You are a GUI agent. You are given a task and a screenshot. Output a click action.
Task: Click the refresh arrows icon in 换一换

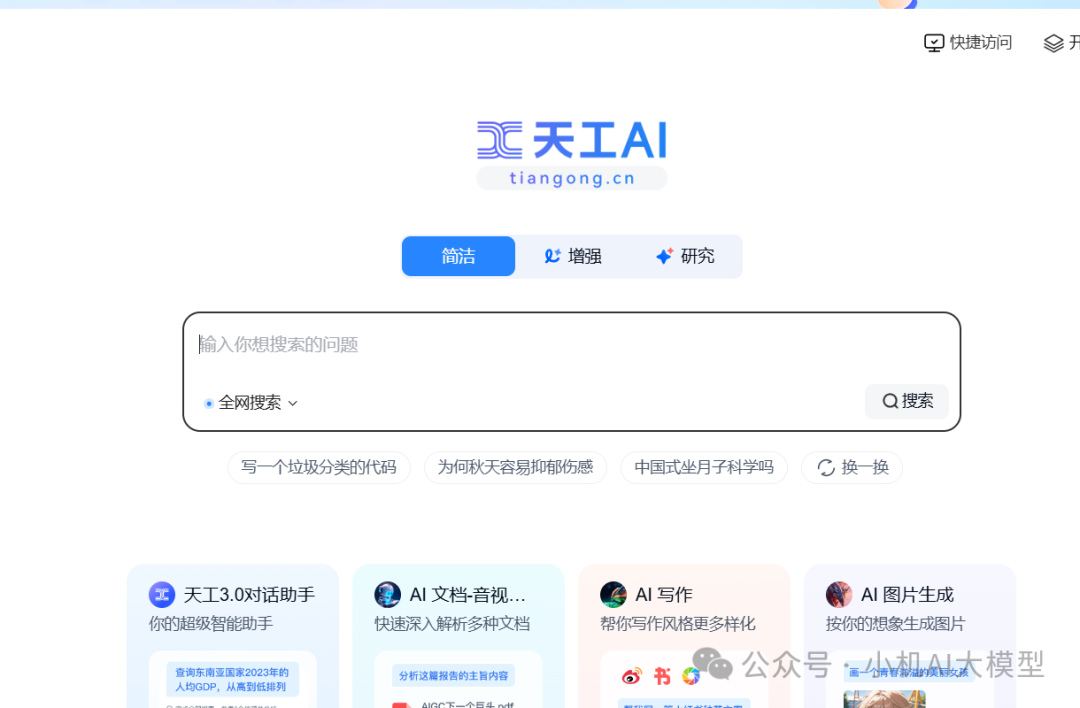point(826,468)
